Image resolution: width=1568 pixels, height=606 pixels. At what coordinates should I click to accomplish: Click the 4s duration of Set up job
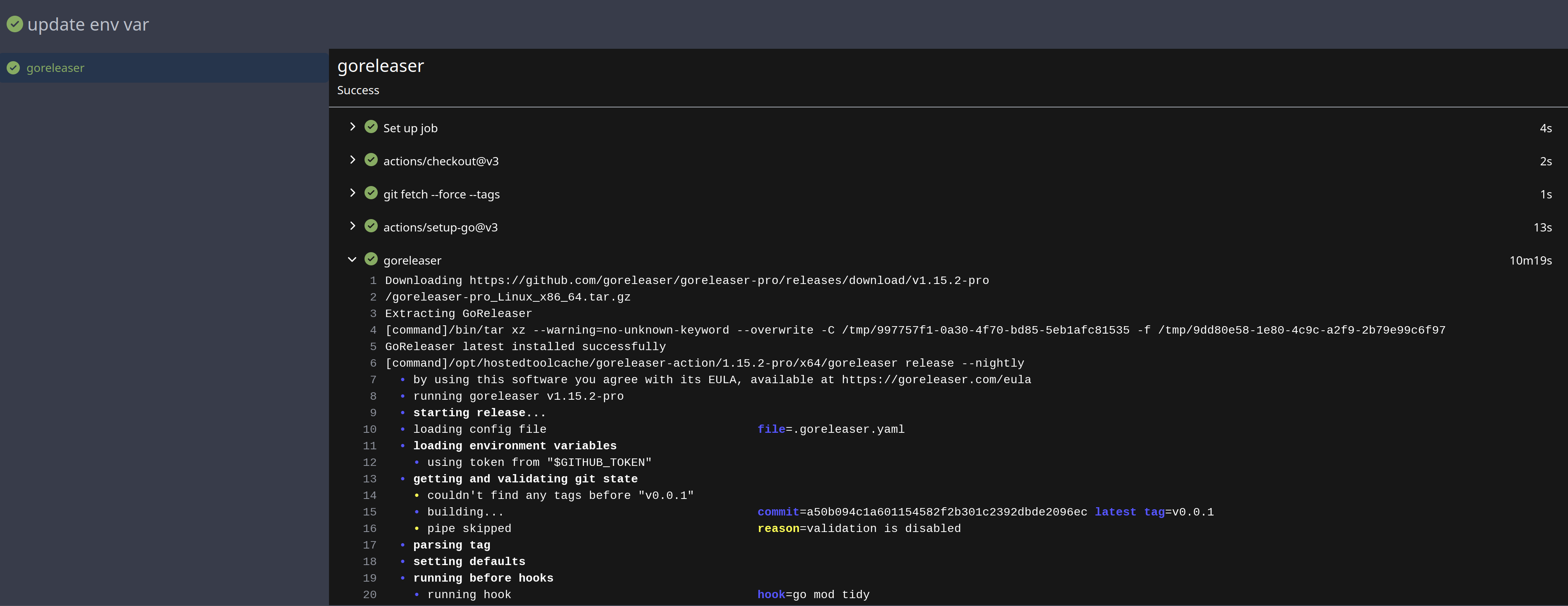point(1546,129)
